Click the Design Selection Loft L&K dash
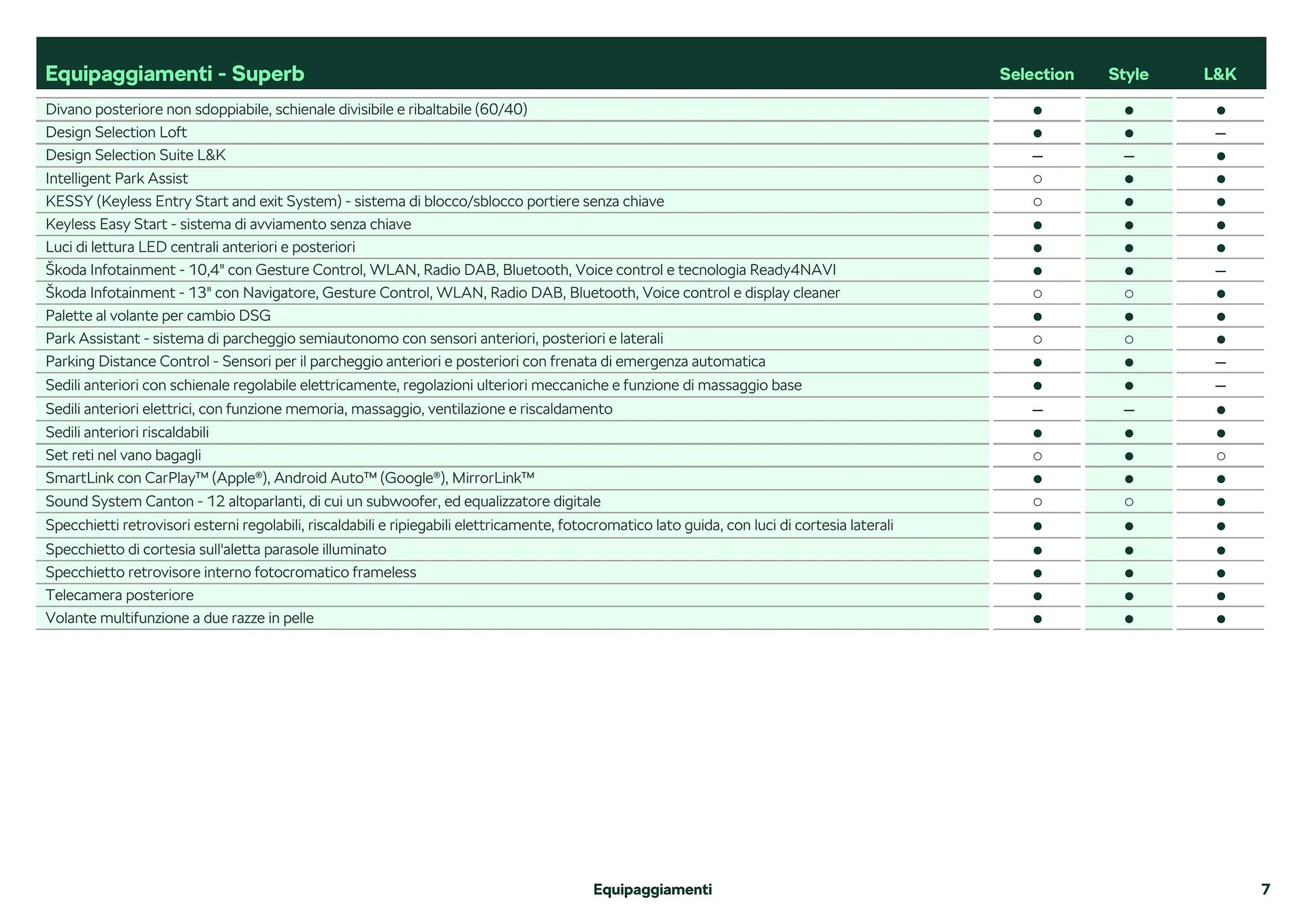The width and height of the screenshot is (1307, 924). tap(1220, 133)
